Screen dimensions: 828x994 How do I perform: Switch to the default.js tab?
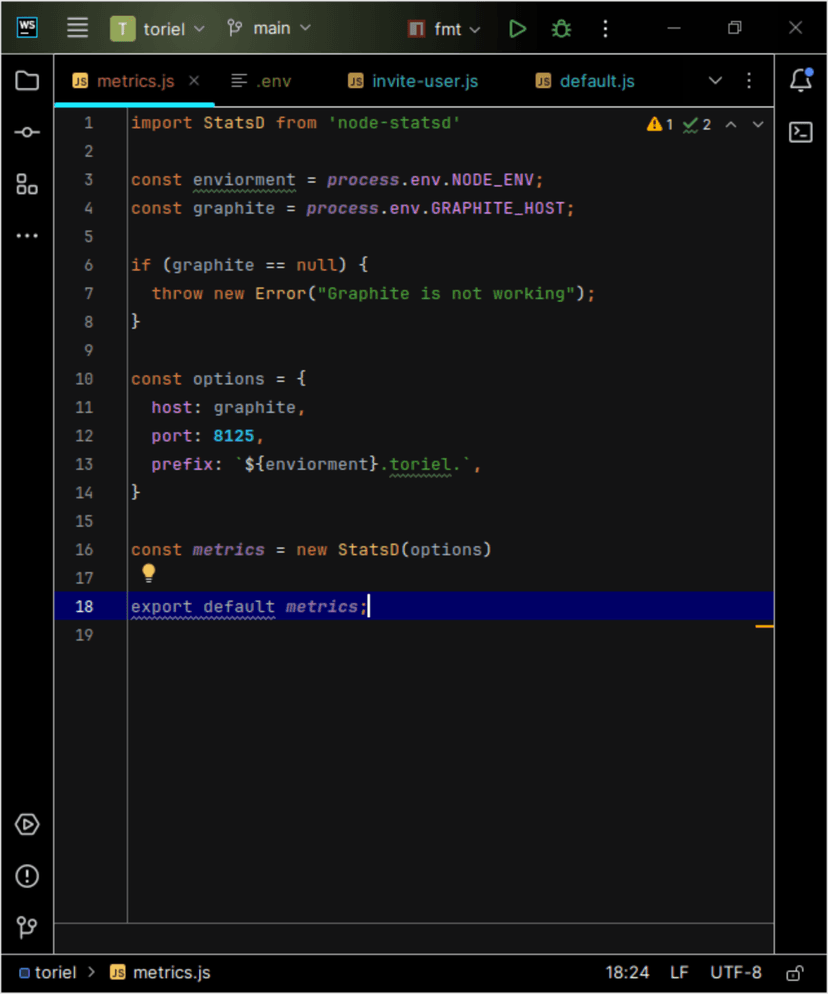click(585, 81)
